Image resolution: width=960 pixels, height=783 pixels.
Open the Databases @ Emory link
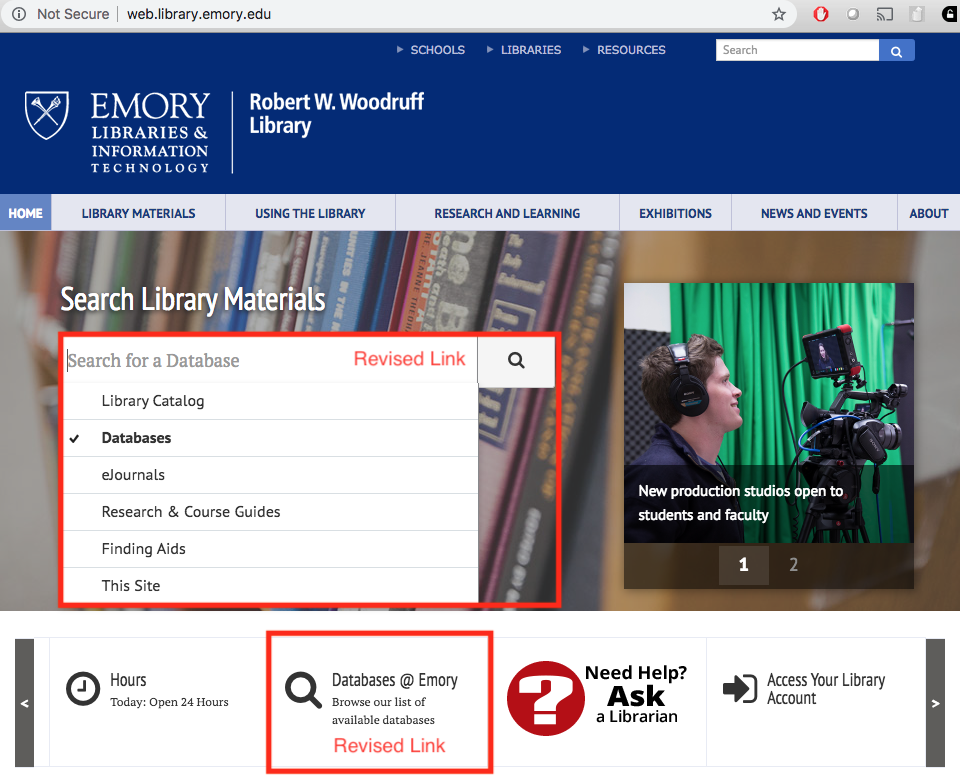point(394,680)
